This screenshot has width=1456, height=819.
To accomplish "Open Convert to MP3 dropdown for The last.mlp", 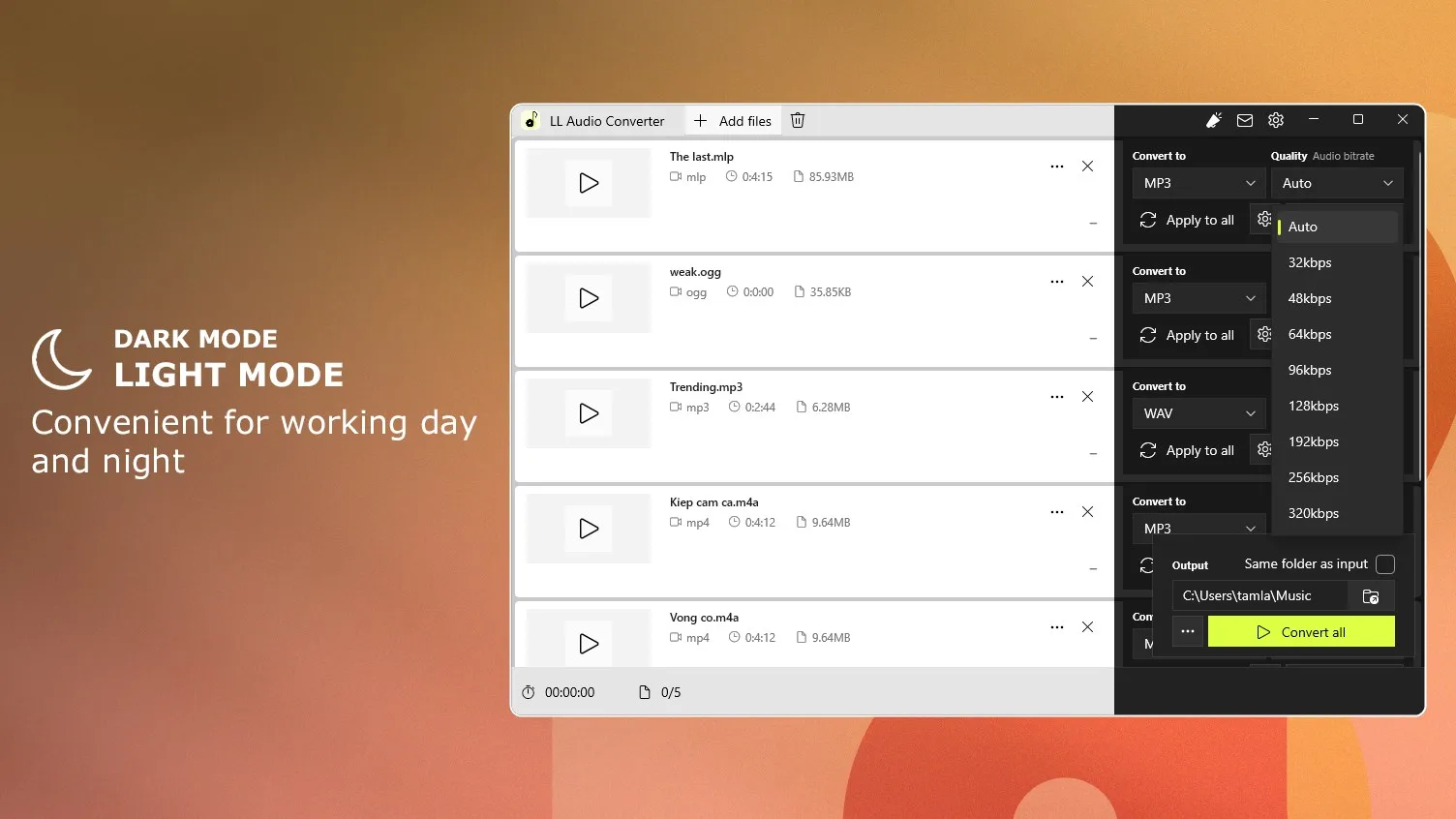I will point(1198,183).
